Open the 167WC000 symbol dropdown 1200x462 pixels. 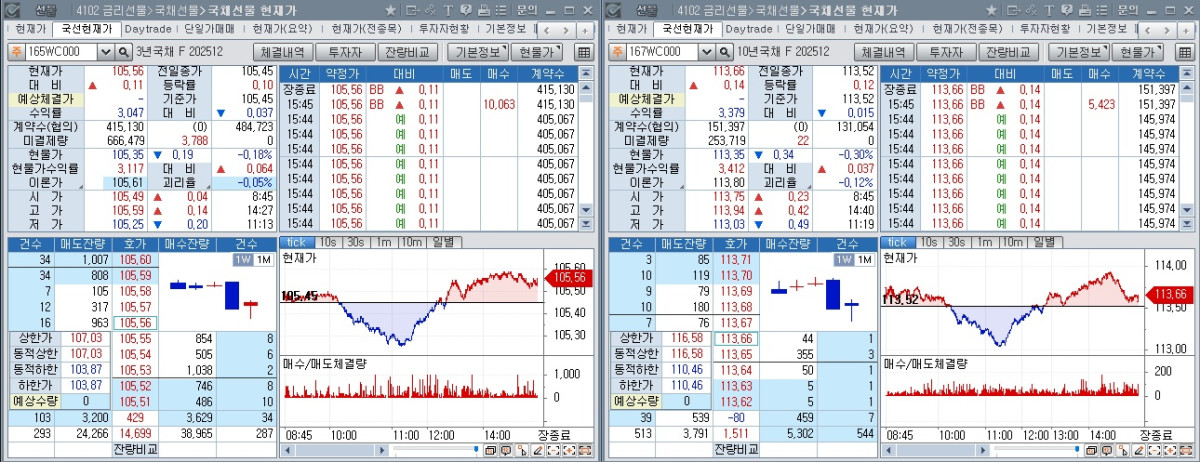click(x=705, y=51)
